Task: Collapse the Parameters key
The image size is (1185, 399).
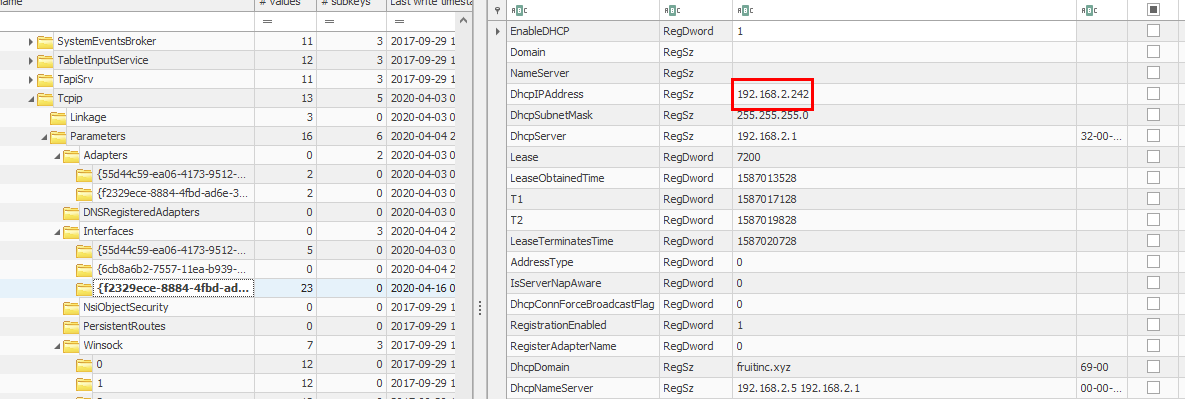Action: tap(44, 137)
